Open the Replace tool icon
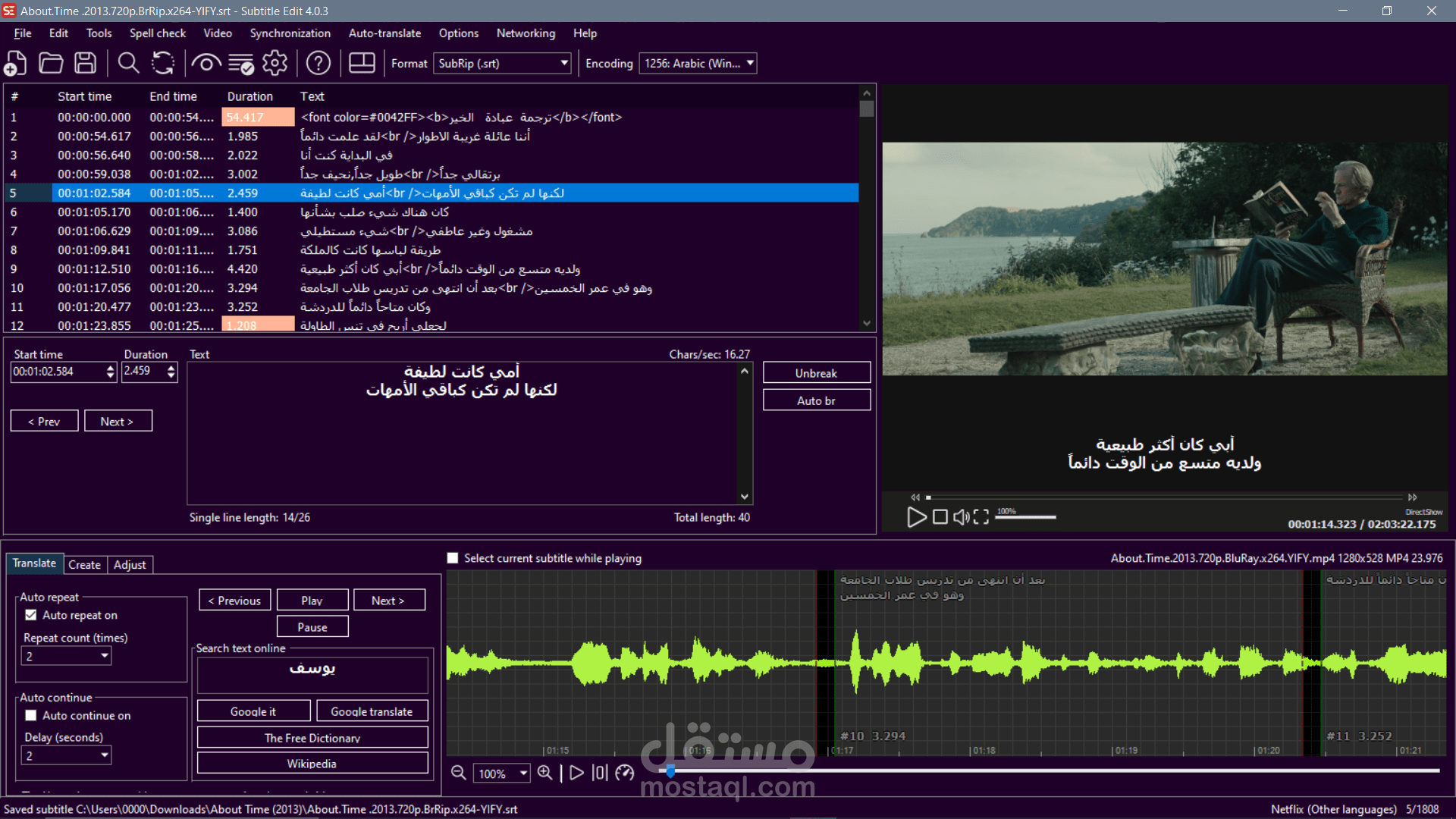 163,63
